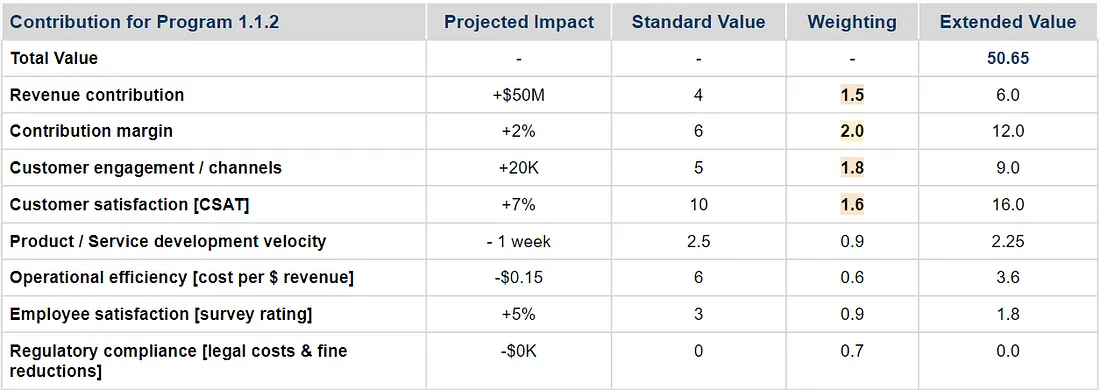Click the +$50M projected impact cell

point(518,95)
